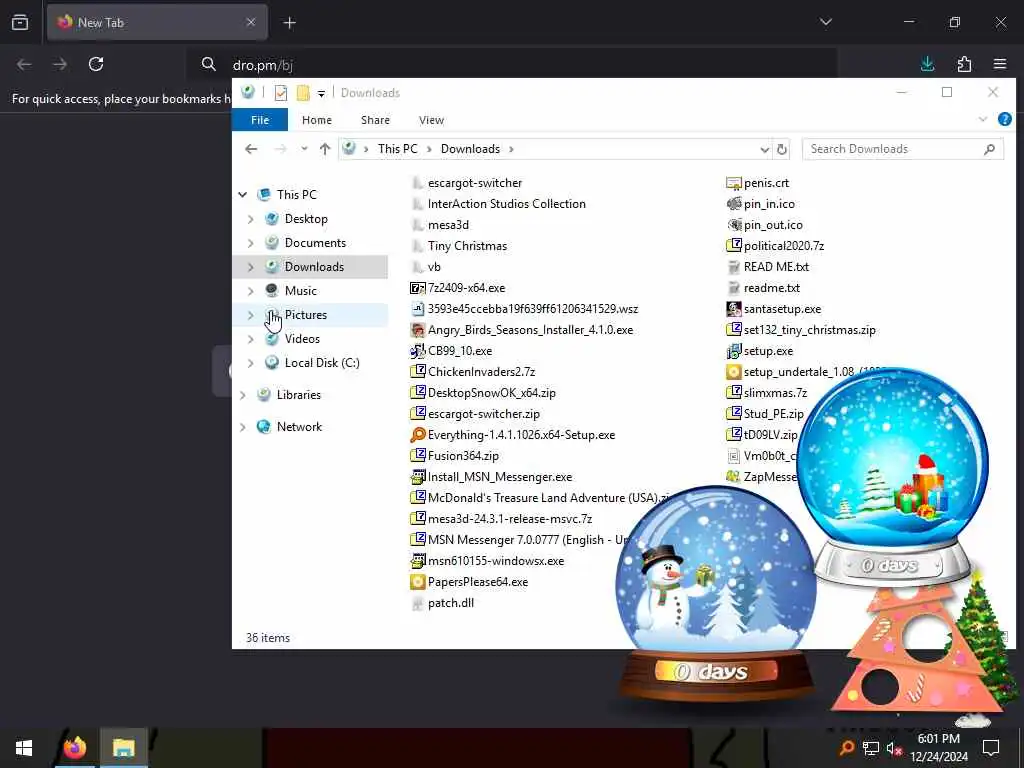Image resolution: width=1024 pixels, height=768 pixels.
Task: Open the notification action center
Action: coord(991,748)
